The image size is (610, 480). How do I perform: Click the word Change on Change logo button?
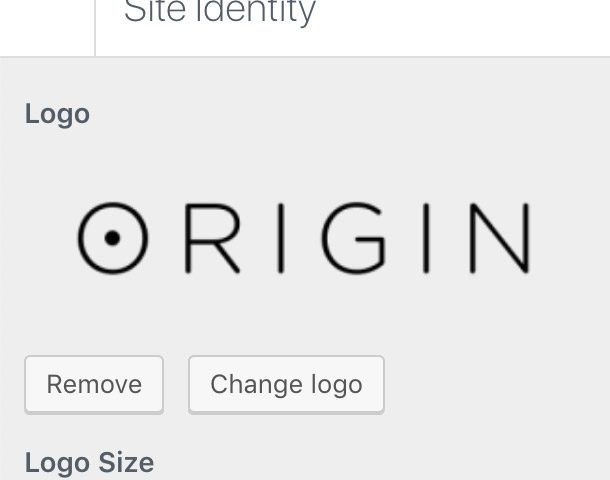[256, 384]
